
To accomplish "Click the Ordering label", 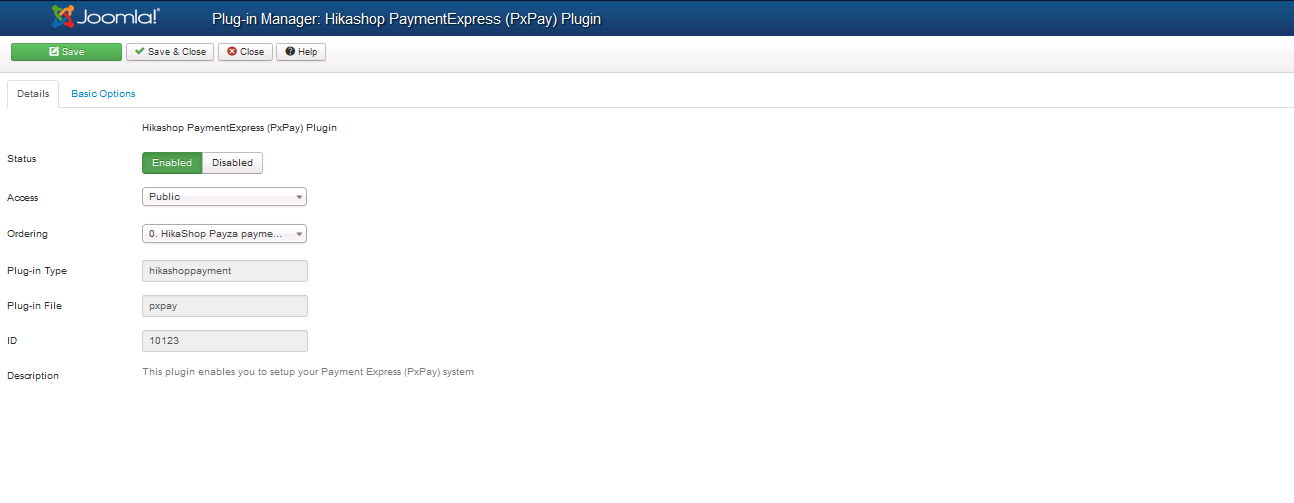I will (x=27, y=234).
